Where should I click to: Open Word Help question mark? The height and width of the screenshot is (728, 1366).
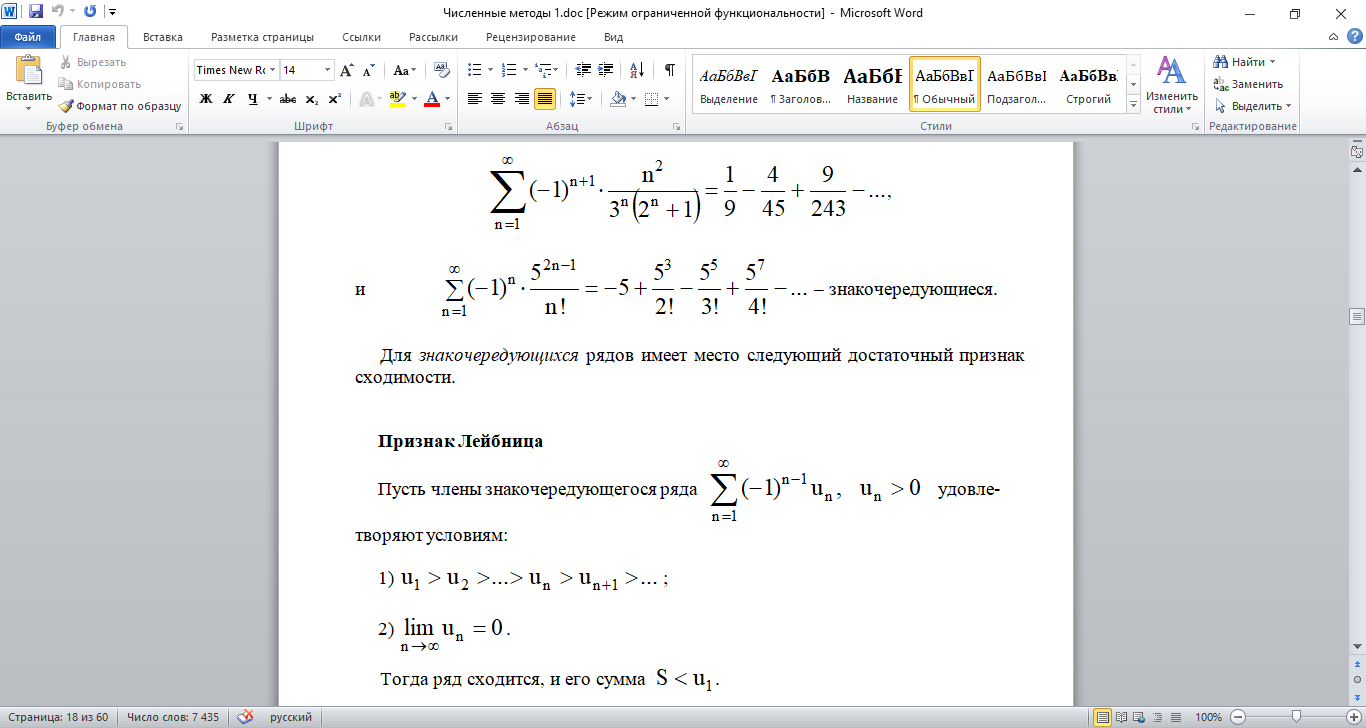[1355, 36]
